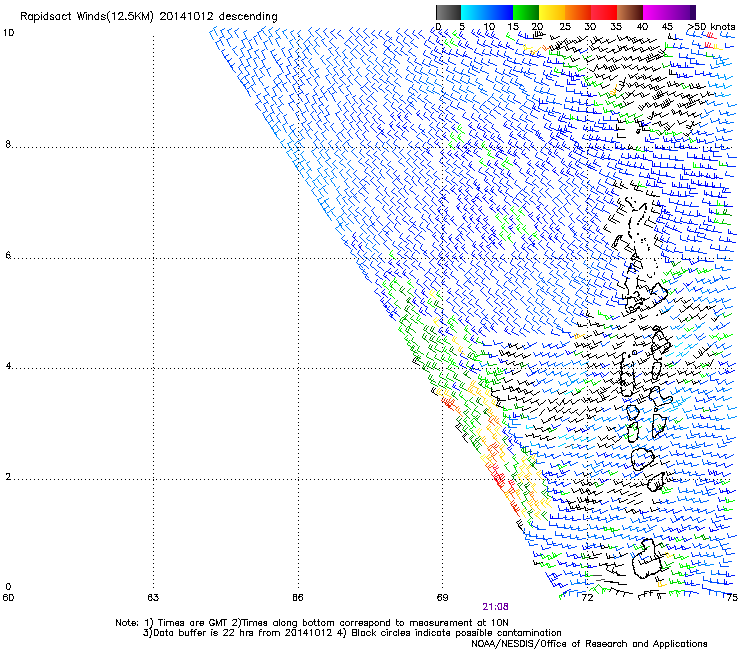Click the purple 45-50 knots legend swatch
Screen dimensions: 740x650
(x=681, y=12)
